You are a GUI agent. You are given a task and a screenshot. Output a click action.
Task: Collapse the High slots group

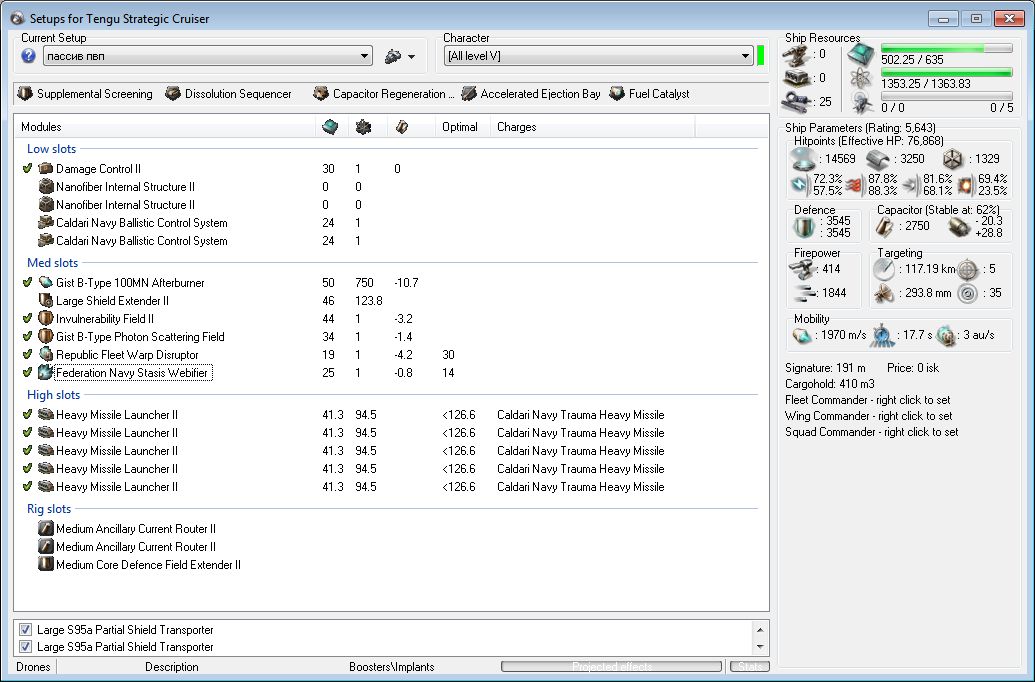click(53, 395)
